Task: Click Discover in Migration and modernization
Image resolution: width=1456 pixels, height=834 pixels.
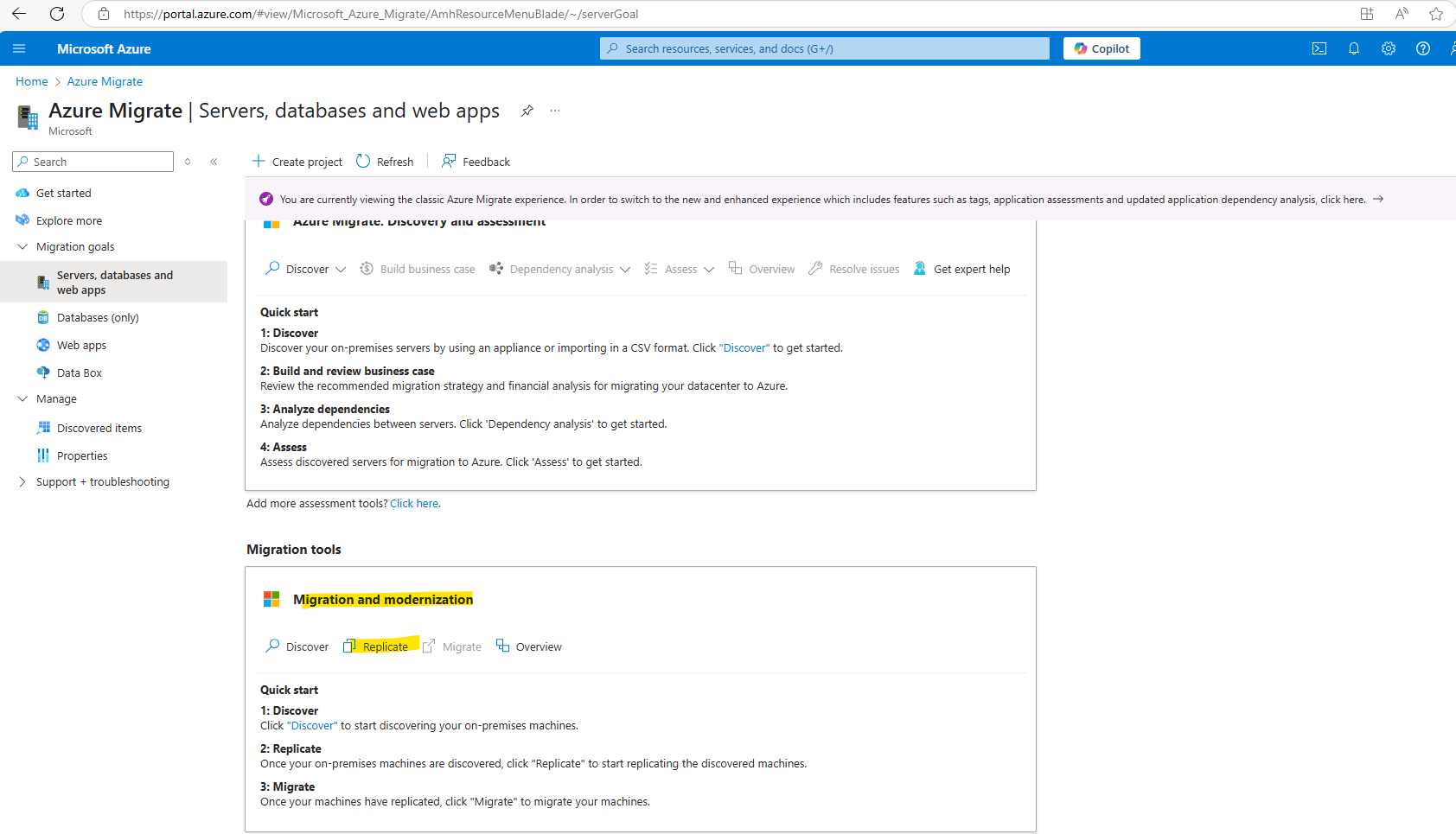Action: click(297, 646)
